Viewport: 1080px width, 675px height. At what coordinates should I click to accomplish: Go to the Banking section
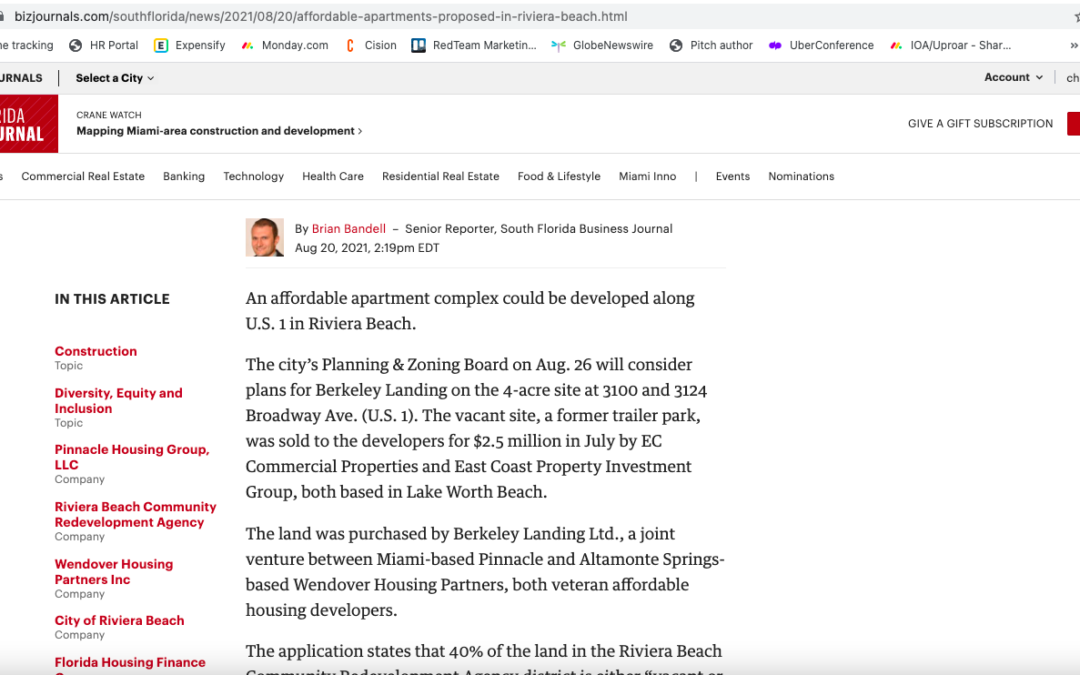(184, 176)
